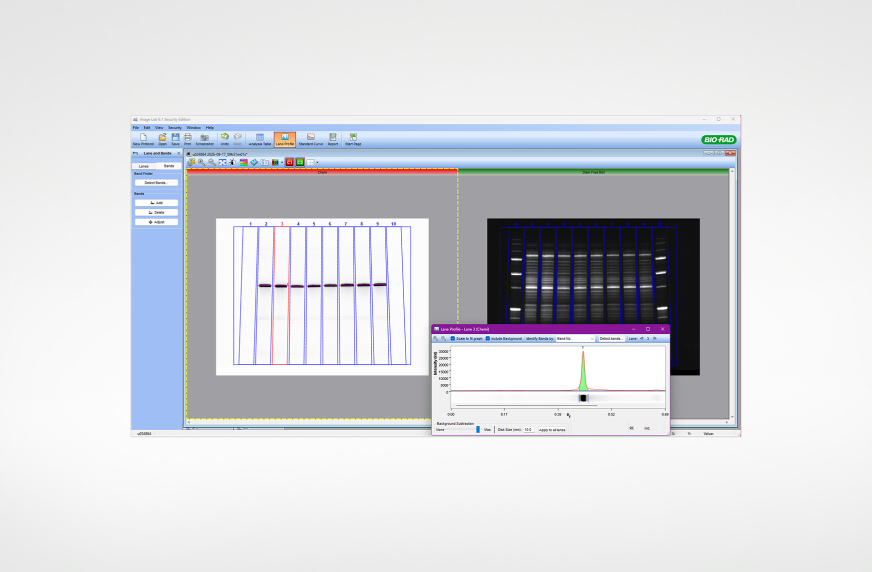Toggle the red C1 channel button
This screenshot has width=872, height=572.
[x=289, y=162]
